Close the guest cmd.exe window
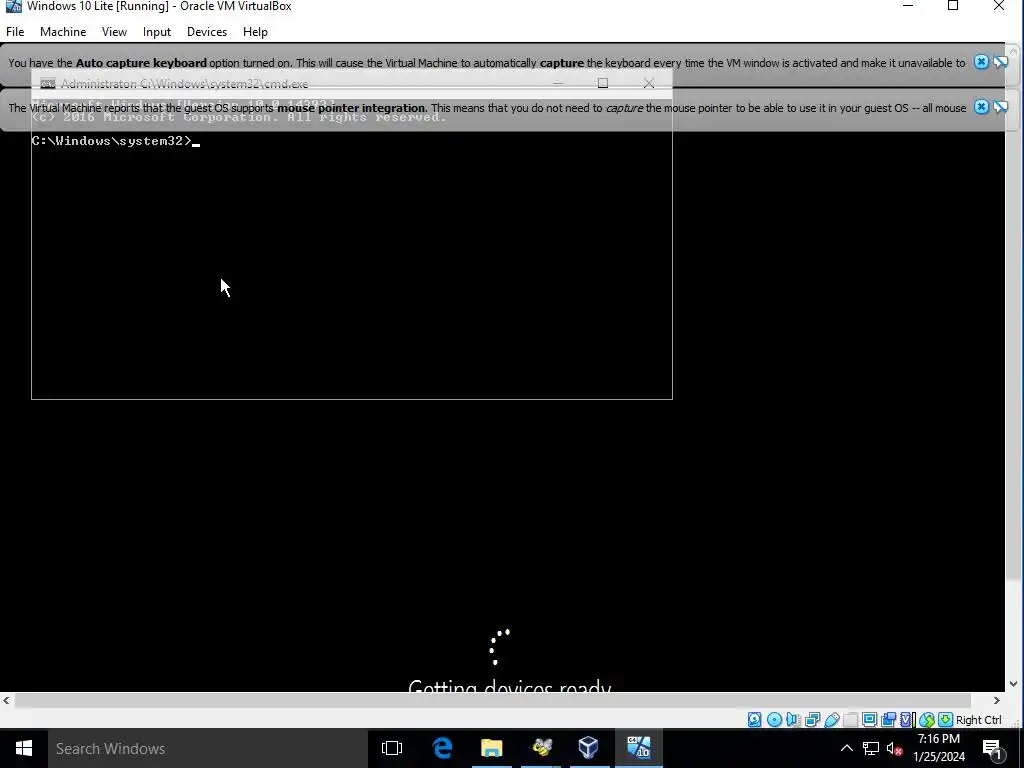The width and height of the screenshot is (1024, 768). coord(648,83)
